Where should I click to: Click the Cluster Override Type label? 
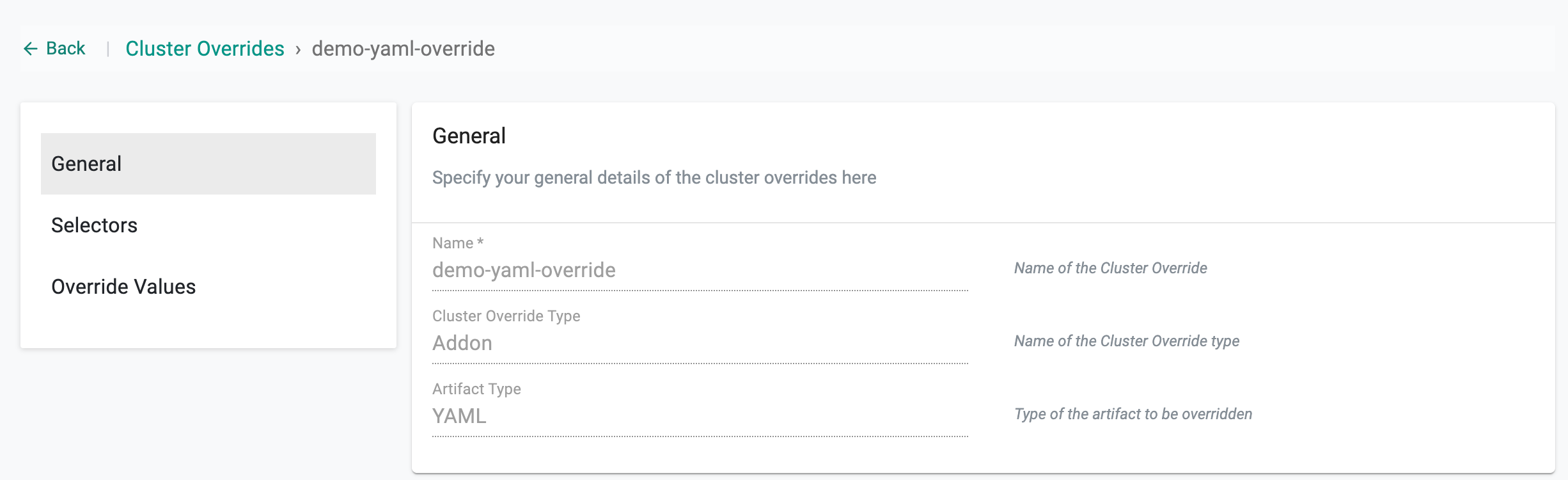(x=506, y=316)
